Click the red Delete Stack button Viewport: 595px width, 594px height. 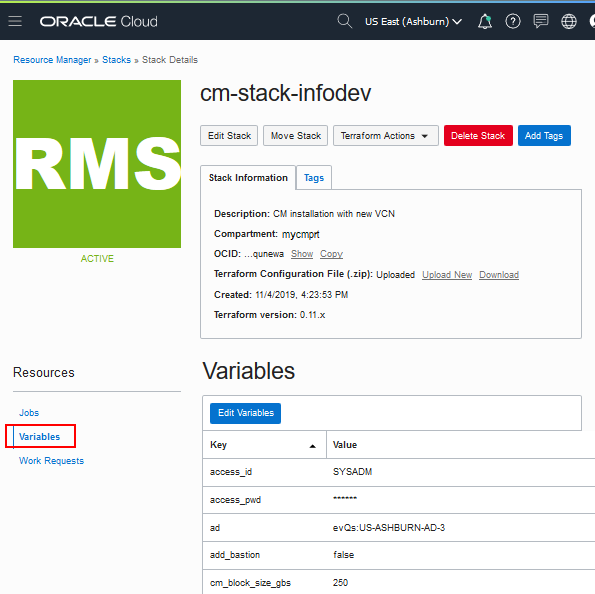[x=478, y=136]
